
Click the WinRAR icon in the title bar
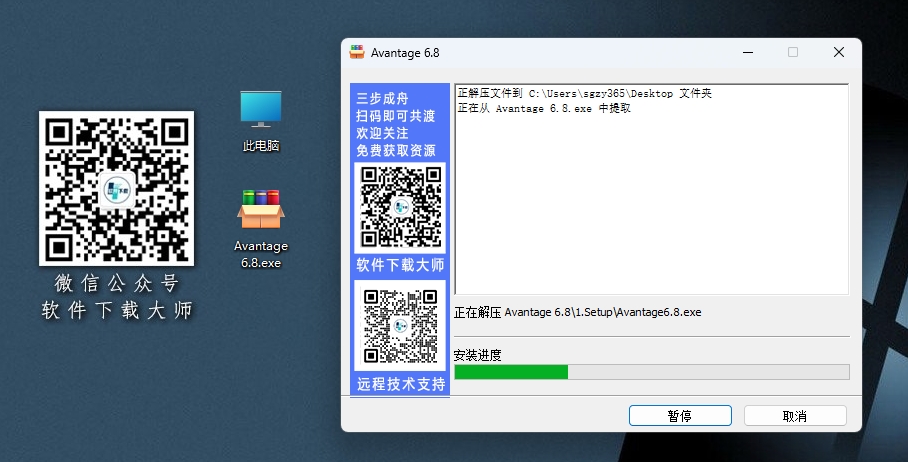pyautogui.click(x=357, y=52)
